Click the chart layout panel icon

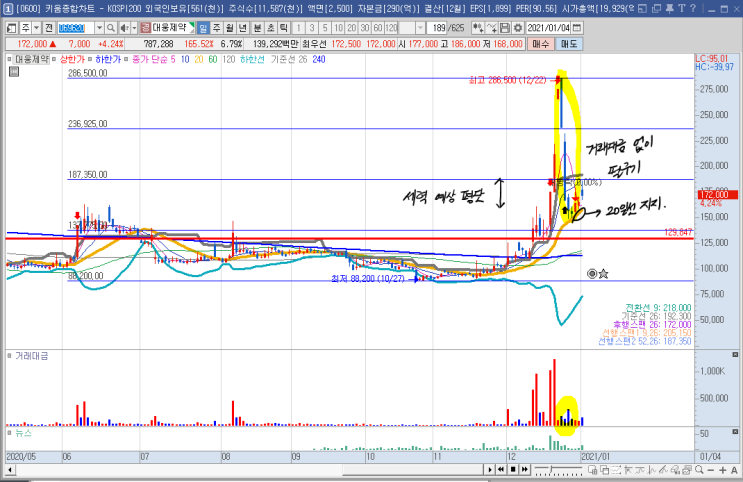tap(12, 28)
